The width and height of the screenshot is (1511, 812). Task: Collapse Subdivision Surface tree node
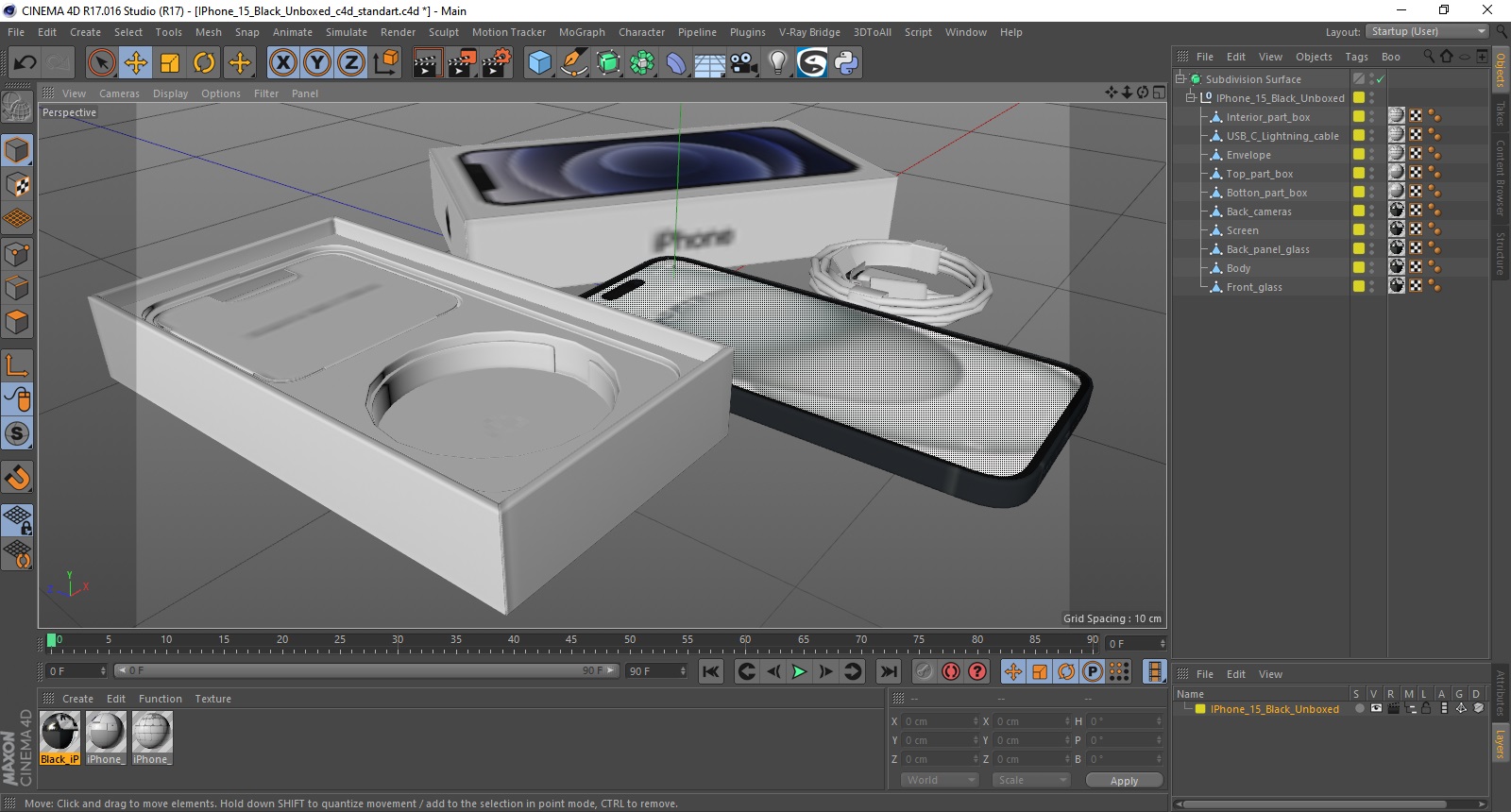(1180, 79)
